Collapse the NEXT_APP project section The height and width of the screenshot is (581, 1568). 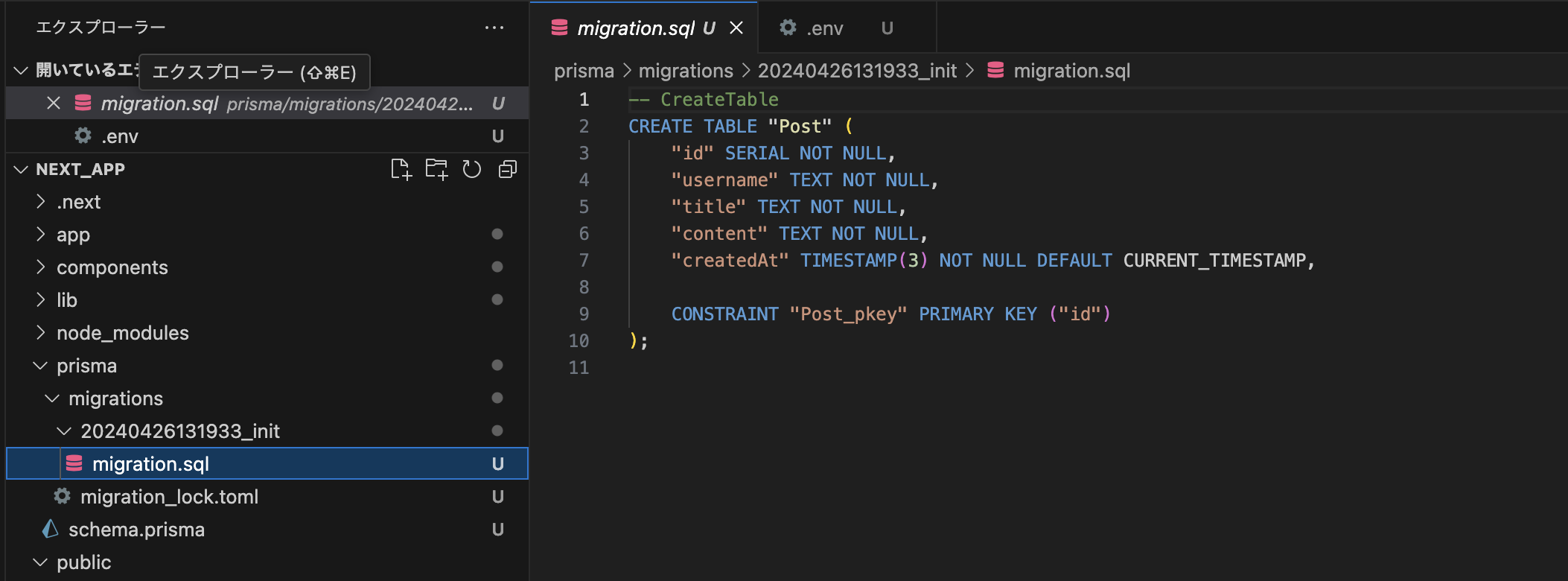(x=21, y=169)
